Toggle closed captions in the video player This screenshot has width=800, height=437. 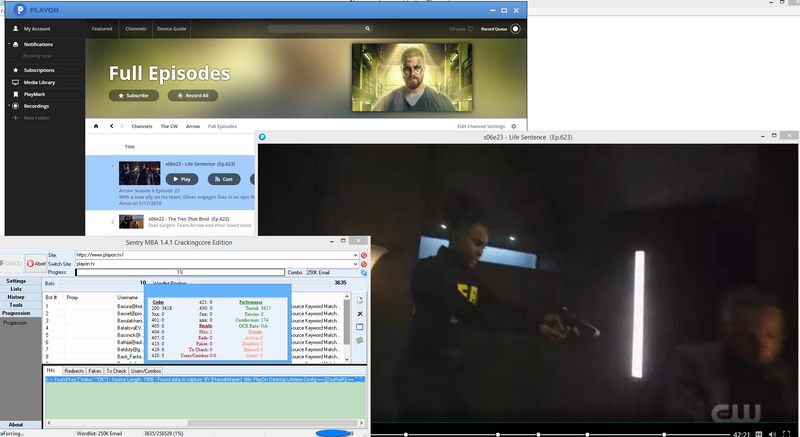tap(759, 434)
